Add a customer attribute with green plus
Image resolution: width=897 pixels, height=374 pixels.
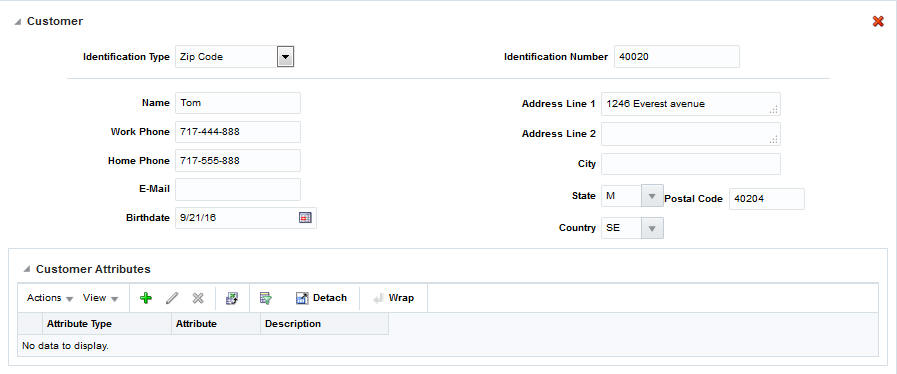[146, 298]
